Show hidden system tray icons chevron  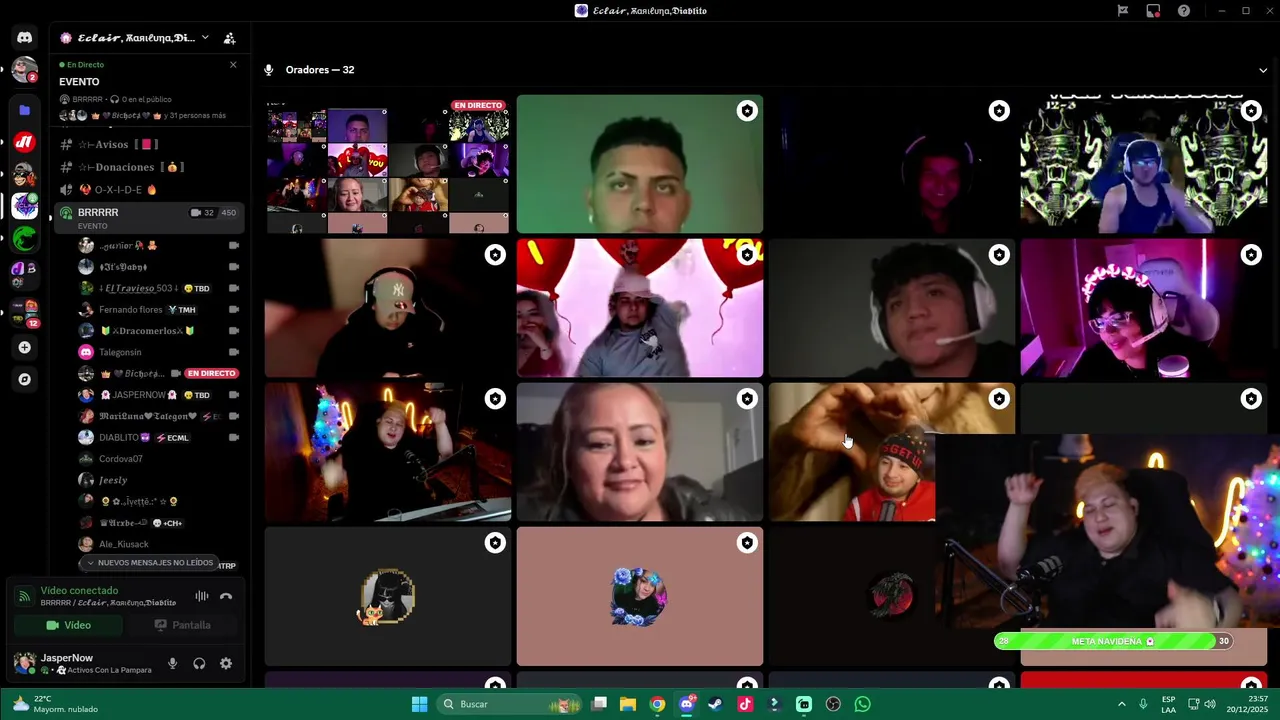click(x=1121, y=704)
